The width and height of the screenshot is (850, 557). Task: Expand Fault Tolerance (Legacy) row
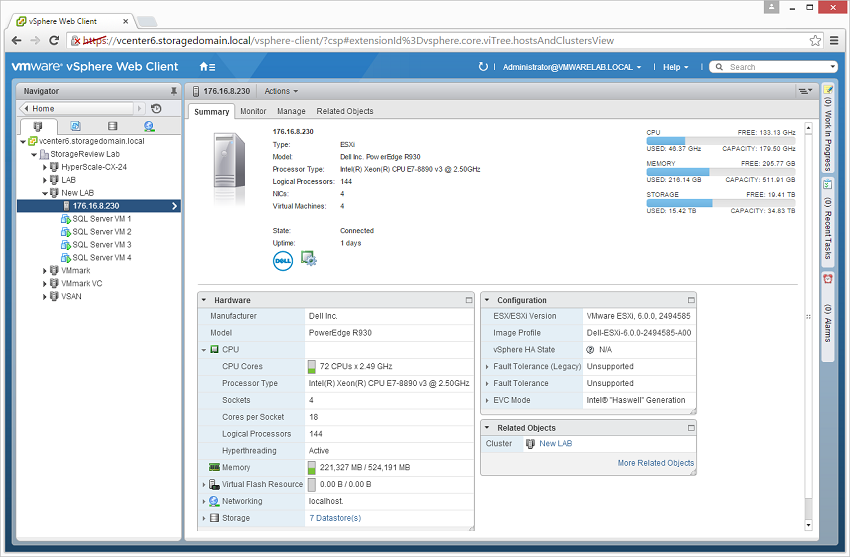(487, 367)
